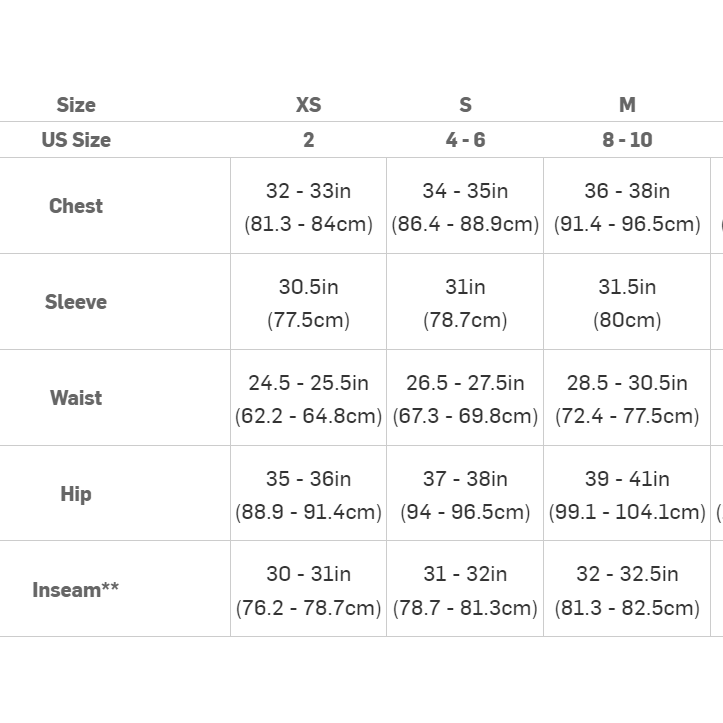Select the M hip 39 - 41in cell
723x723 pixels.
627,495
